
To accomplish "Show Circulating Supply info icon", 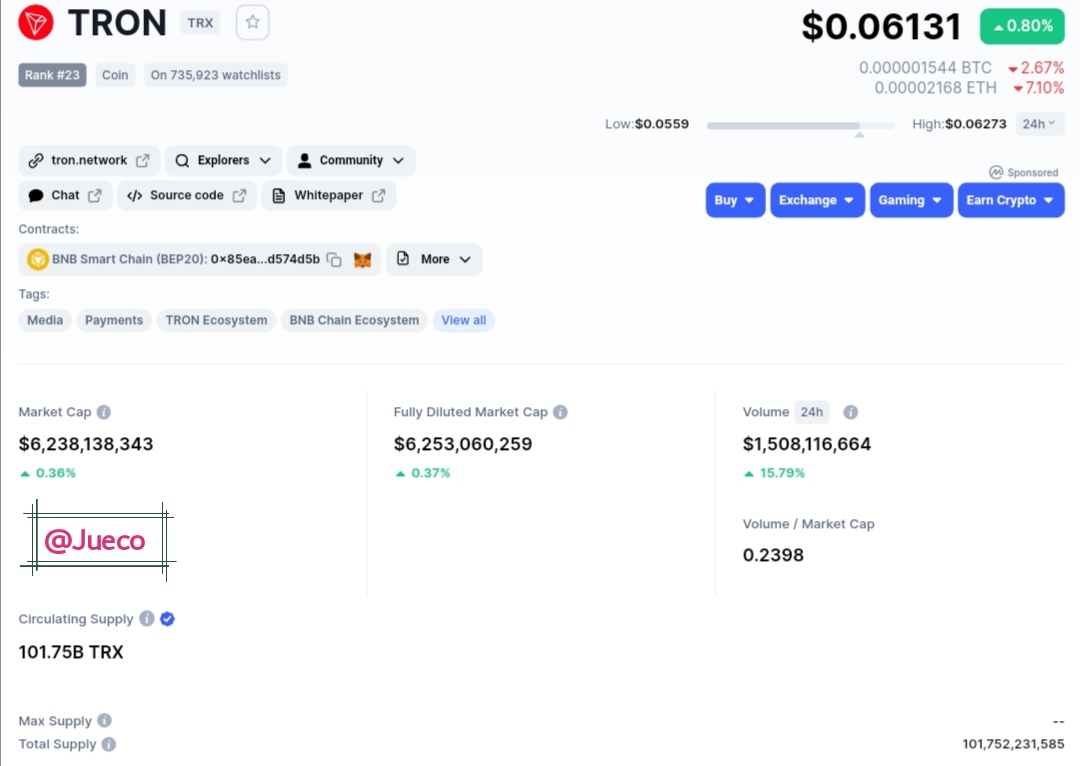I will [x=147, y=619].
